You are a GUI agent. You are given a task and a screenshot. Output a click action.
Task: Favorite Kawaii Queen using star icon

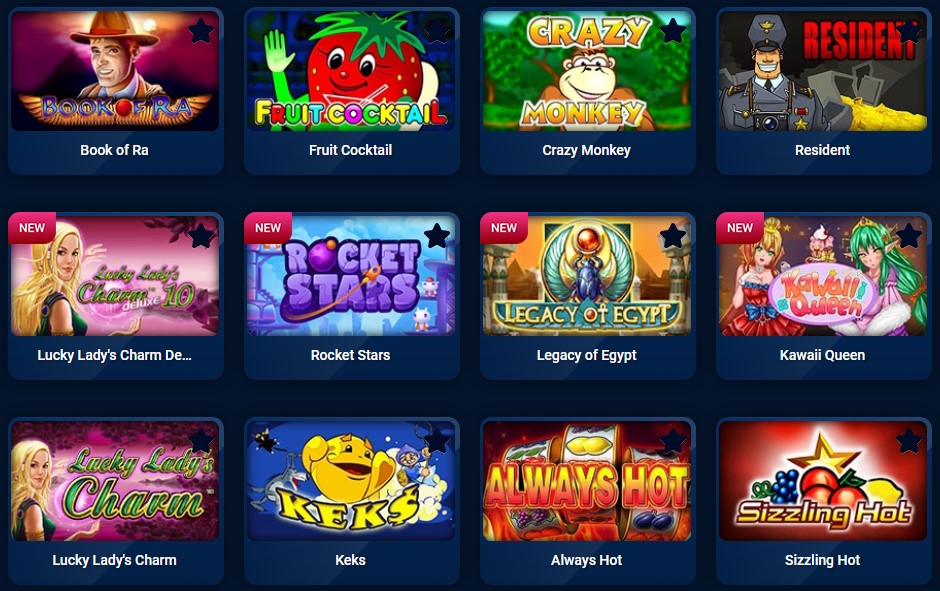[x=909, y=236]
